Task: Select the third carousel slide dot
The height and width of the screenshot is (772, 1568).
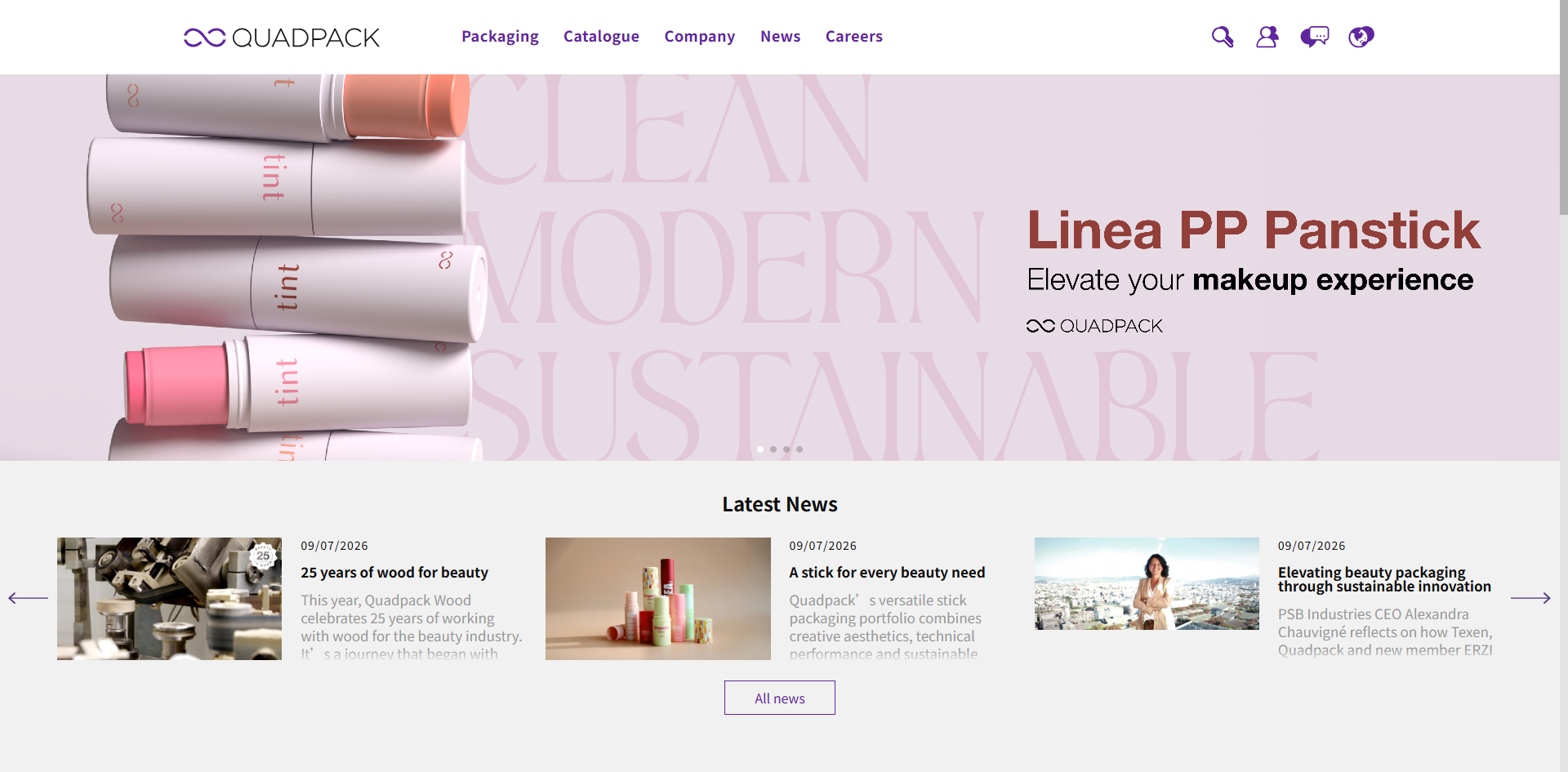Action: click(x=786, y=449)
